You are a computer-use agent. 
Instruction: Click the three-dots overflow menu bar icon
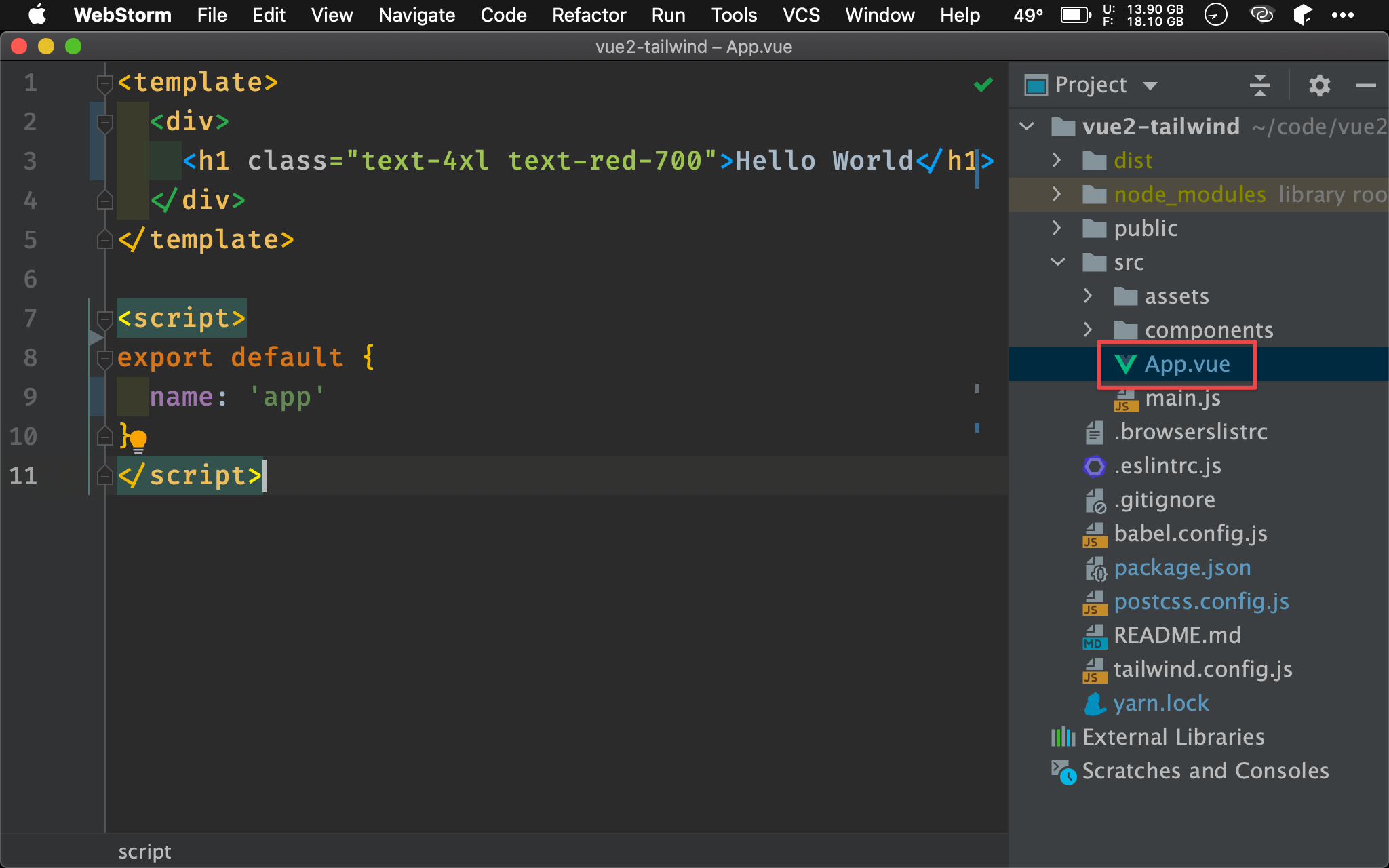(x=1342, y=14)
